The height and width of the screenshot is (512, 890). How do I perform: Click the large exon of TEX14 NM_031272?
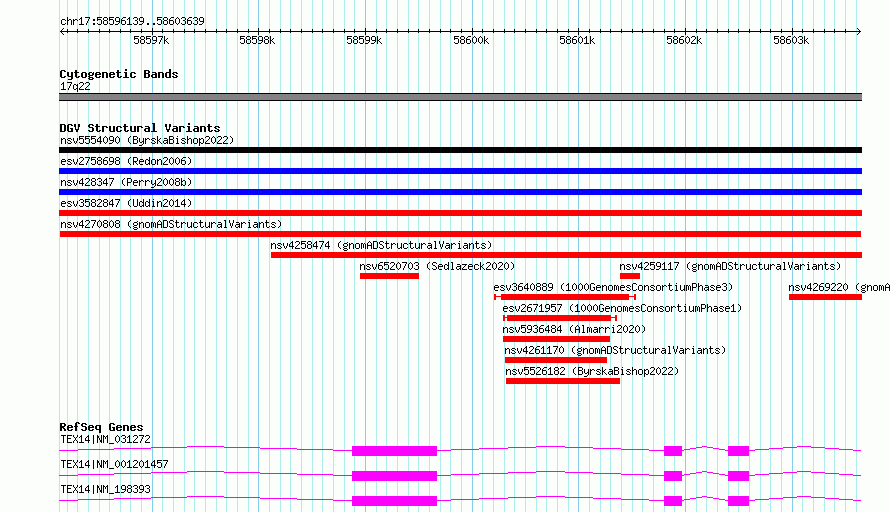[394, 451]
